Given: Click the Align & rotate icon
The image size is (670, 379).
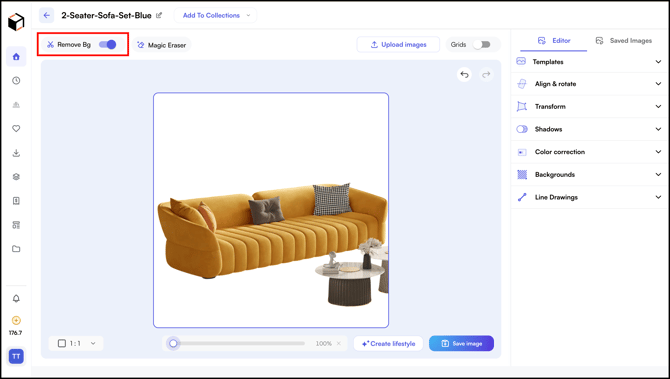Looking at the screenshot, I should click(522, 84).
